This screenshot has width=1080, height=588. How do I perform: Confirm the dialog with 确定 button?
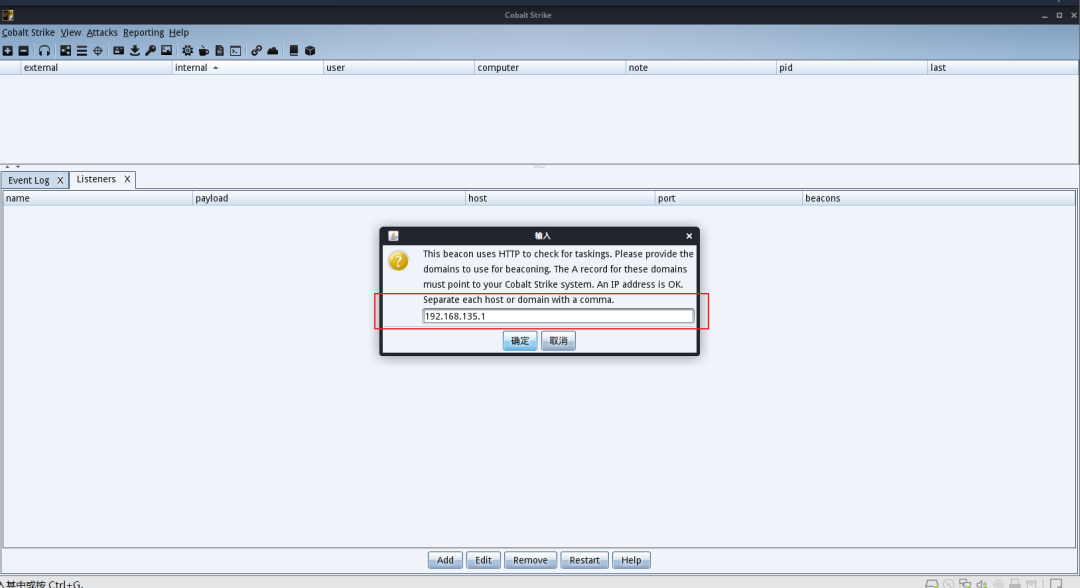tap(520, 341)
